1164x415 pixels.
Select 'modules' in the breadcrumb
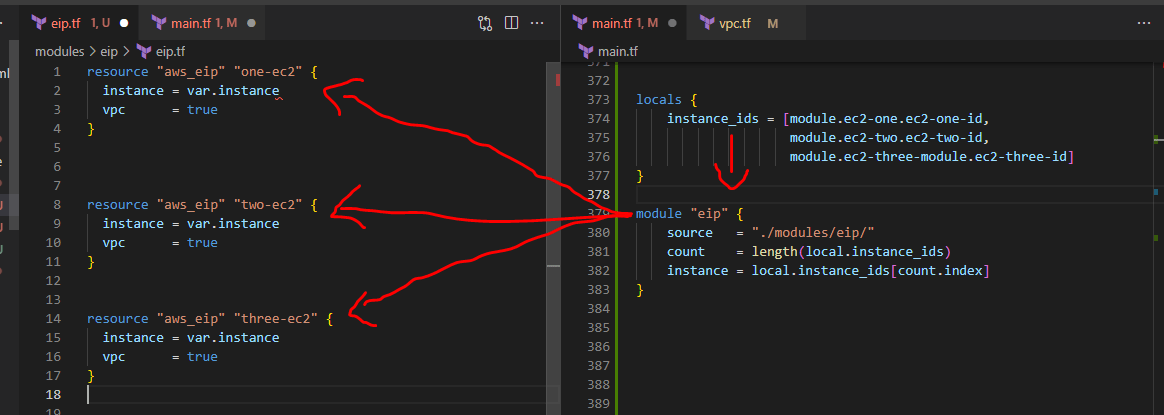tap(60, 51)
